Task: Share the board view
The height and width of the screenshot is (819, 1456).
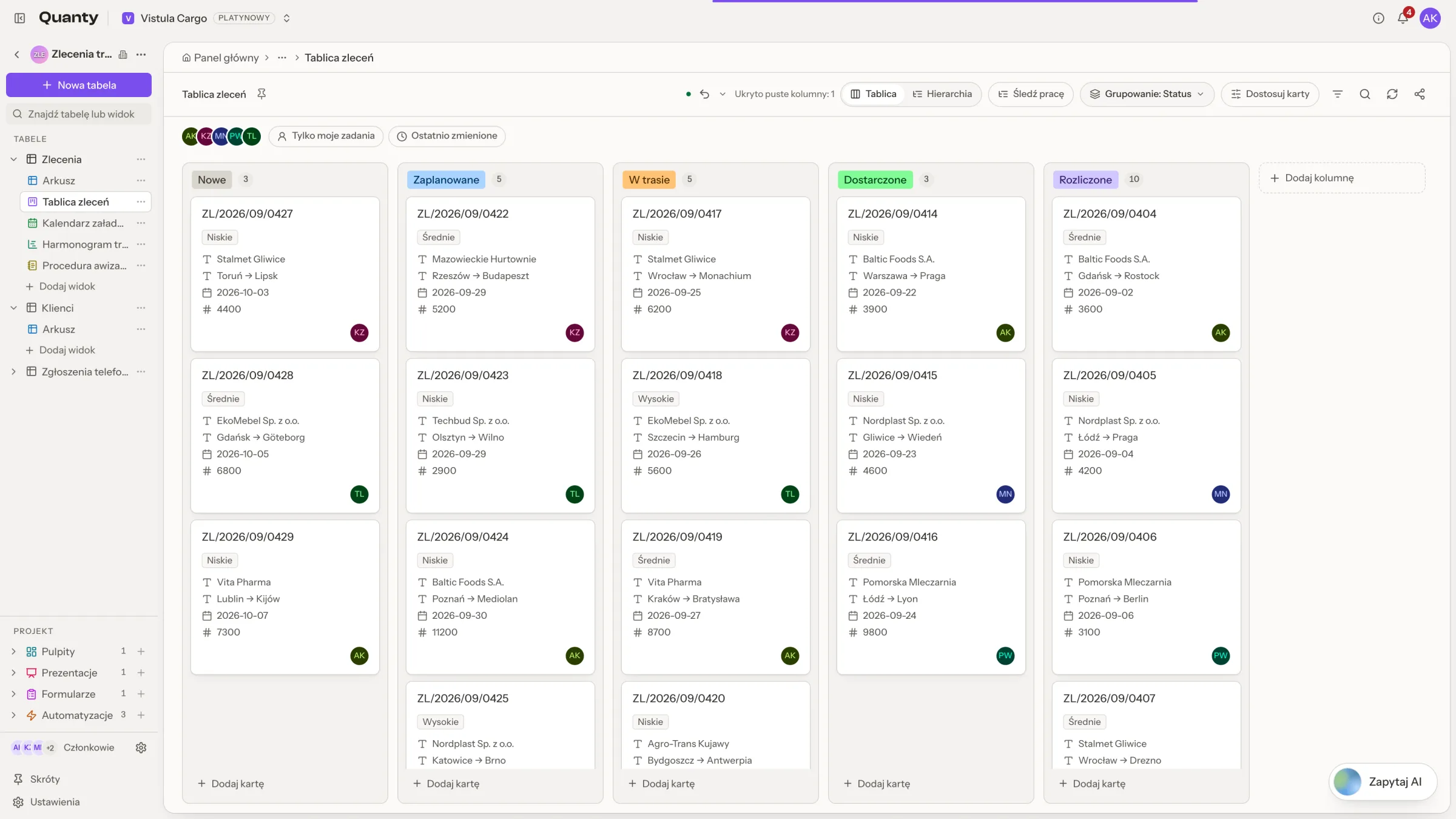Action: [x=1419, y=94]
